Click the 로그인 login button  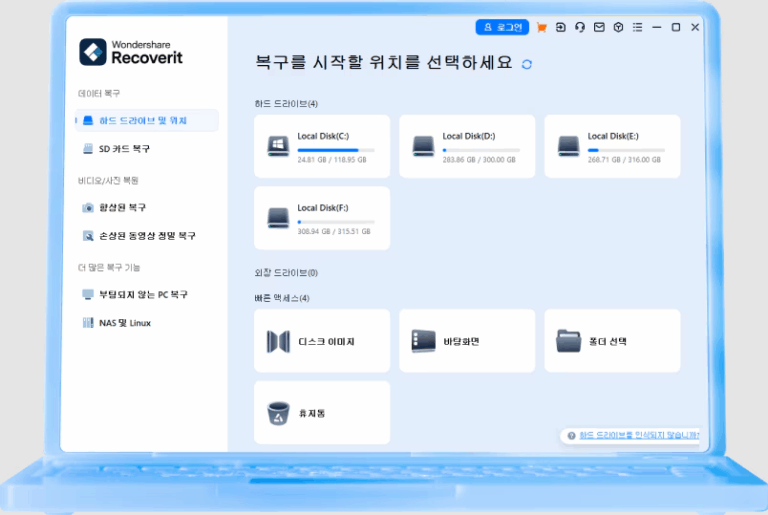click(502, 27)
